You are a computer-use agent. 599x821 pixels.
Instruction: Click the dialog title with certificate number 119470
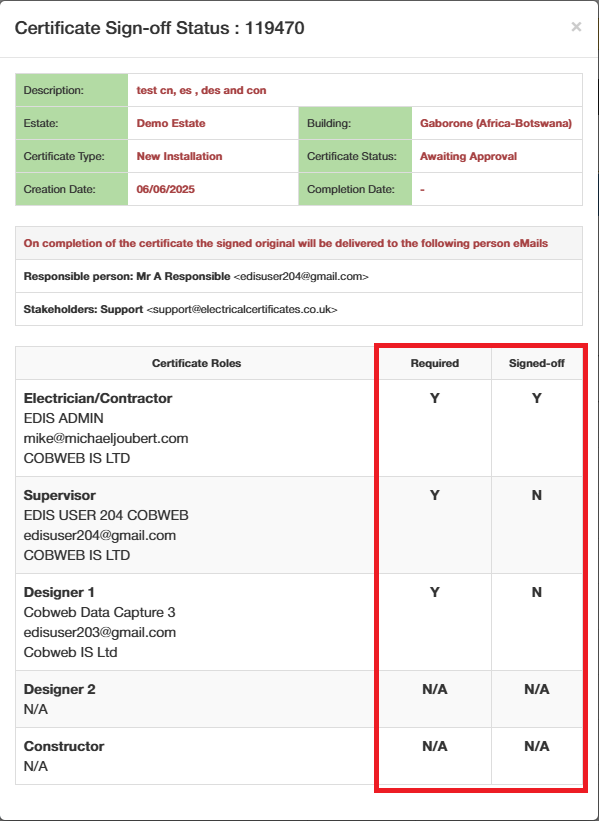tap(159, 28)
